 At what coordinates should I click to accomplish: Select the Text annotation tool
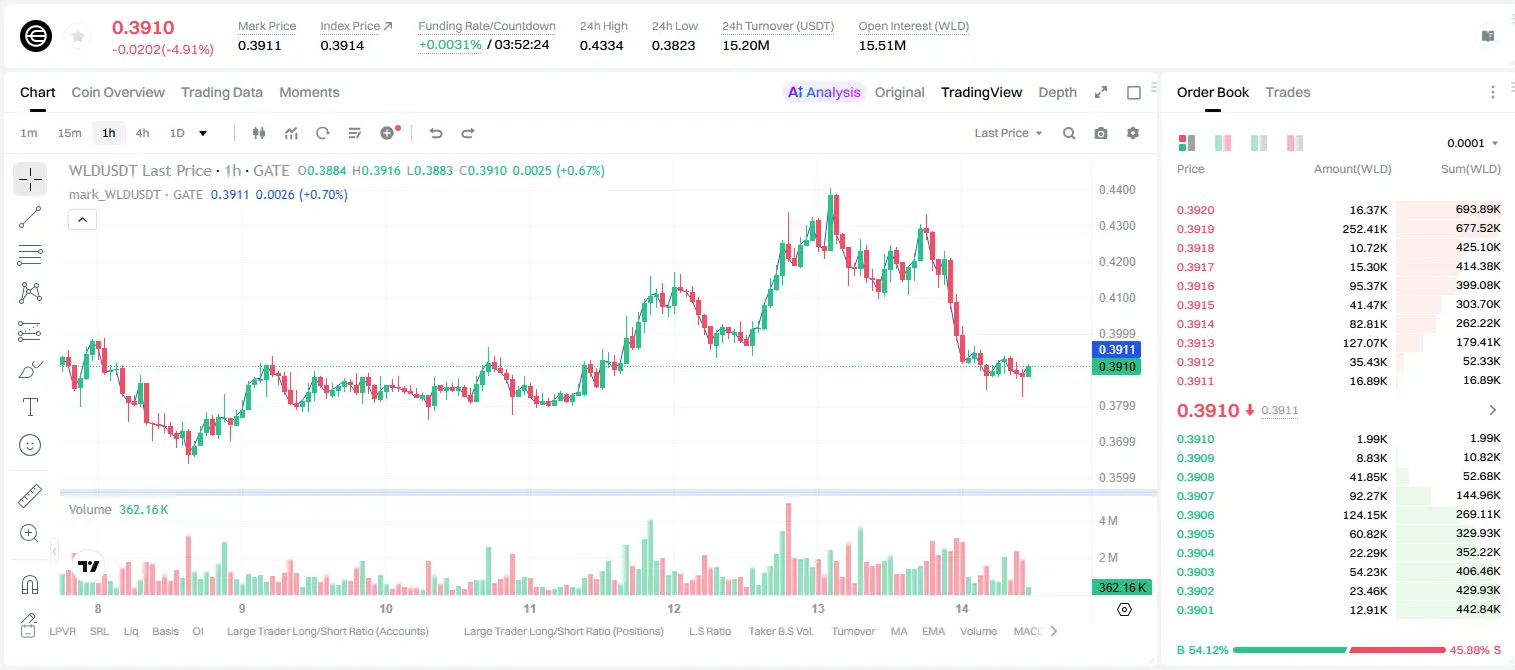pos(30,407)
